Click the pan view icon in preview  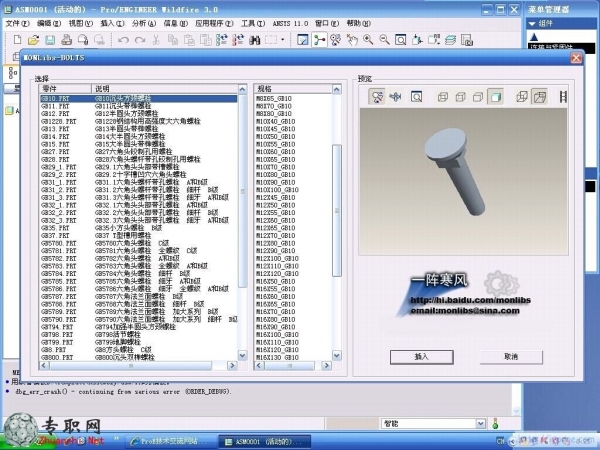(x=395, y=96)
